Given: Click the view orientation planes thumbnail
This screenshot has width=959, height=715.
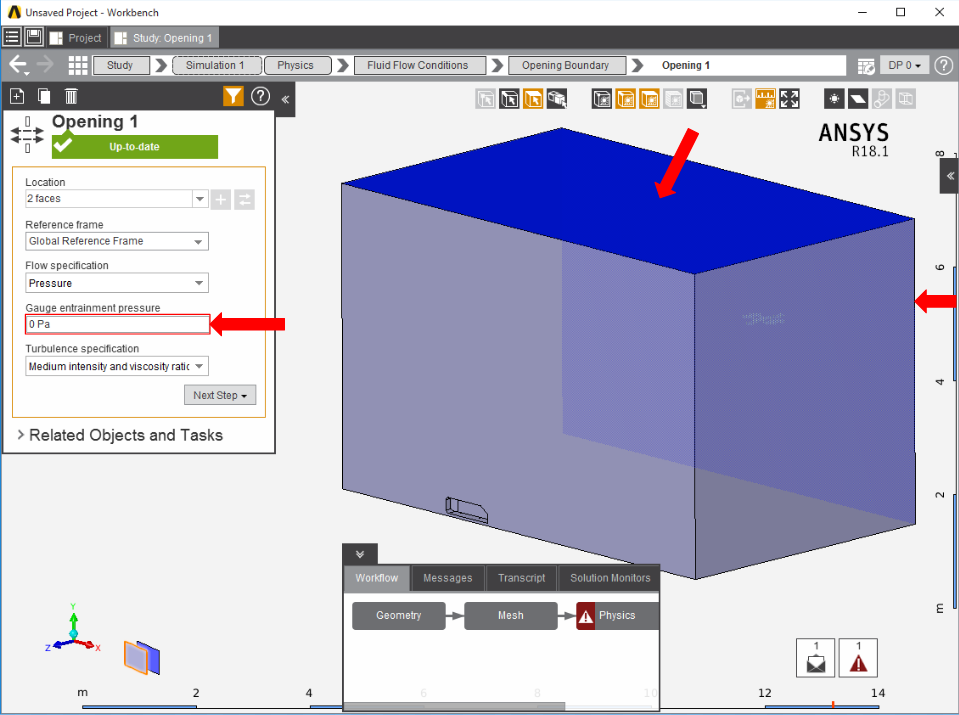Looking at the screenshot, I should pyautogui.click(x=142, y=658).
